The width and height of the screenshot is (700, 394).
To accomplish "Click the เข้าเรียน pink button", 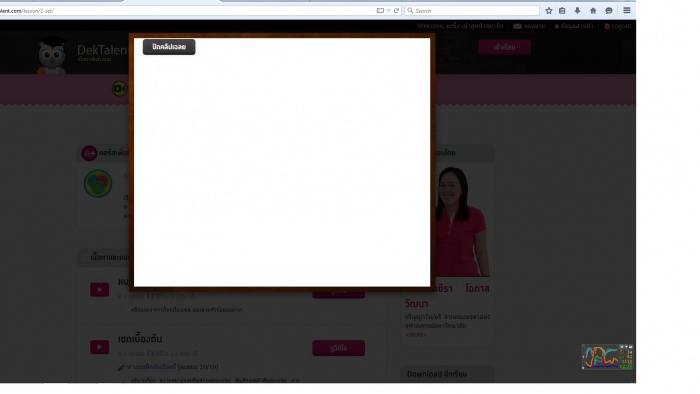I will coord(504,47).
